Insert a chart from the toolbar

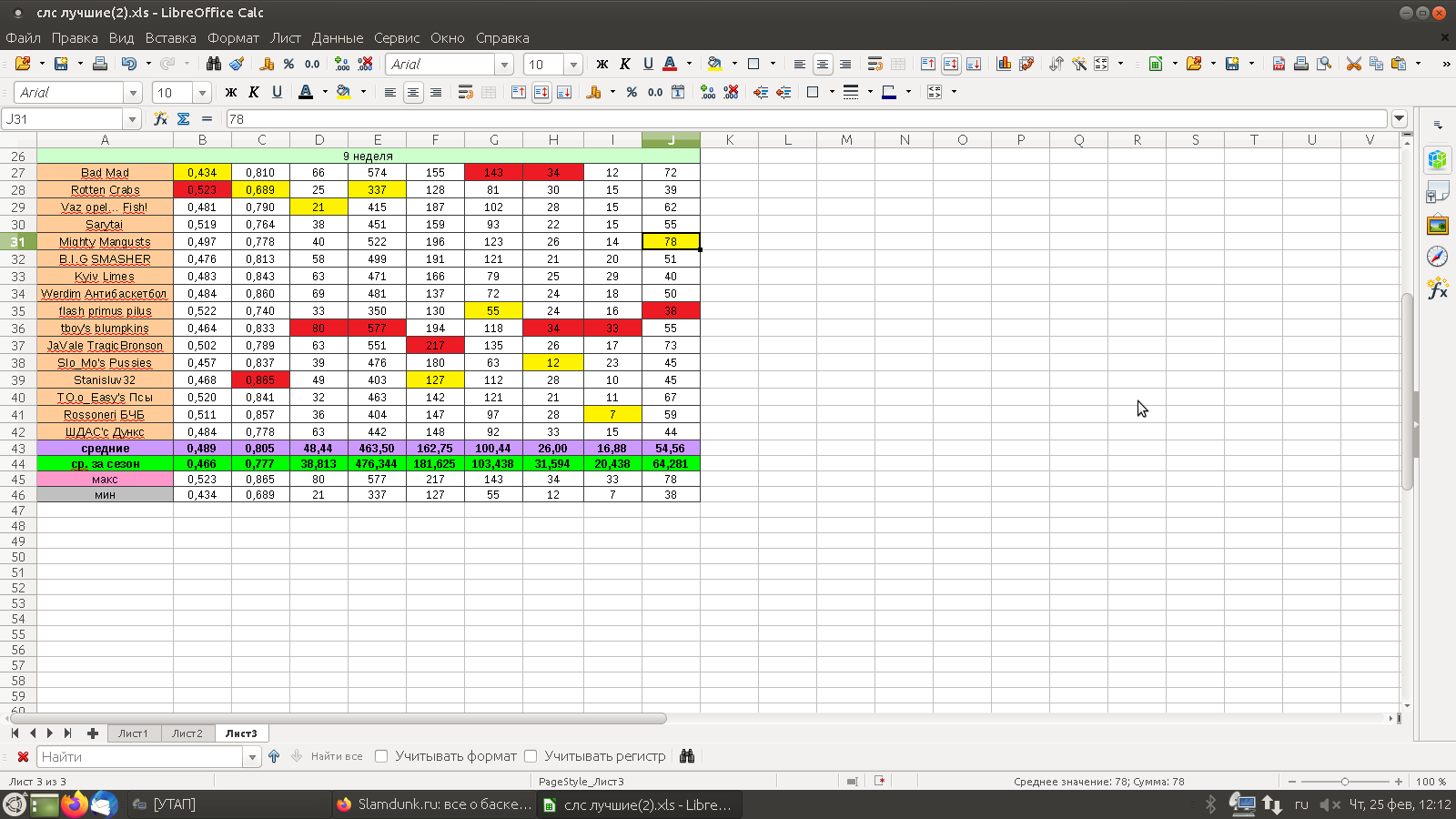pyautogui.click(x=1004, y=64)
